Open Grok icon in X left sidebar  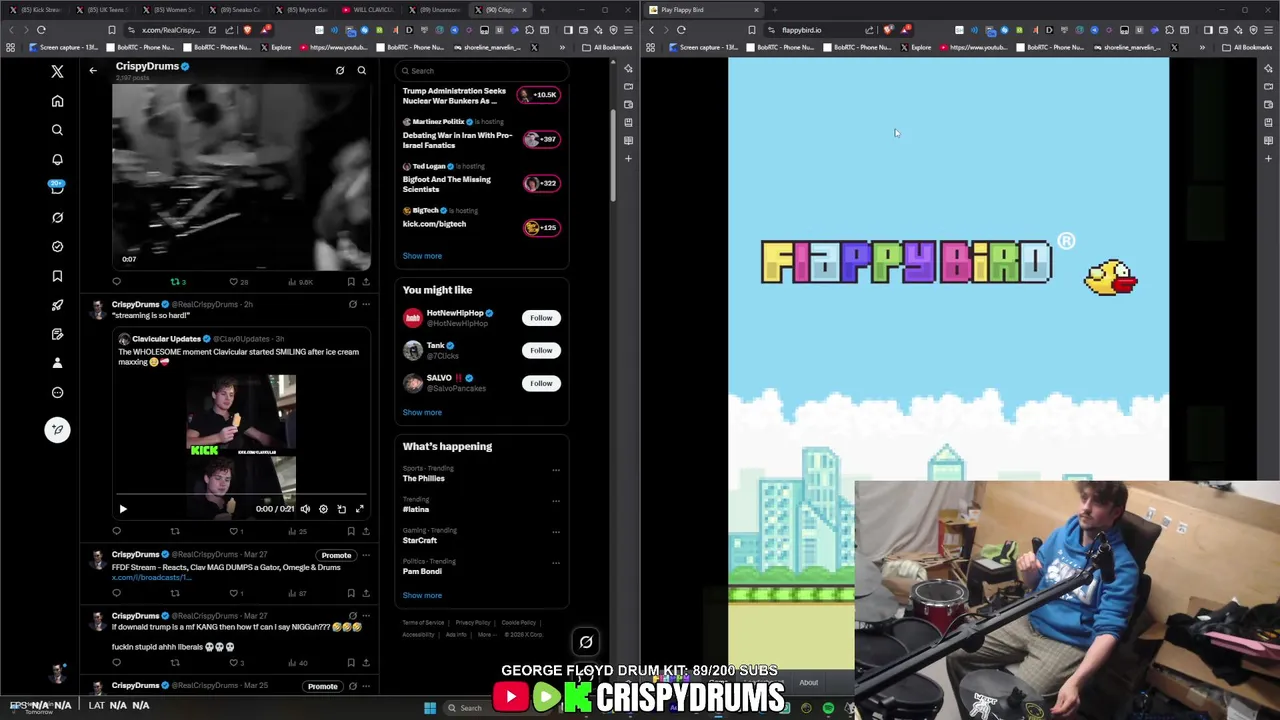click(57, 217)
